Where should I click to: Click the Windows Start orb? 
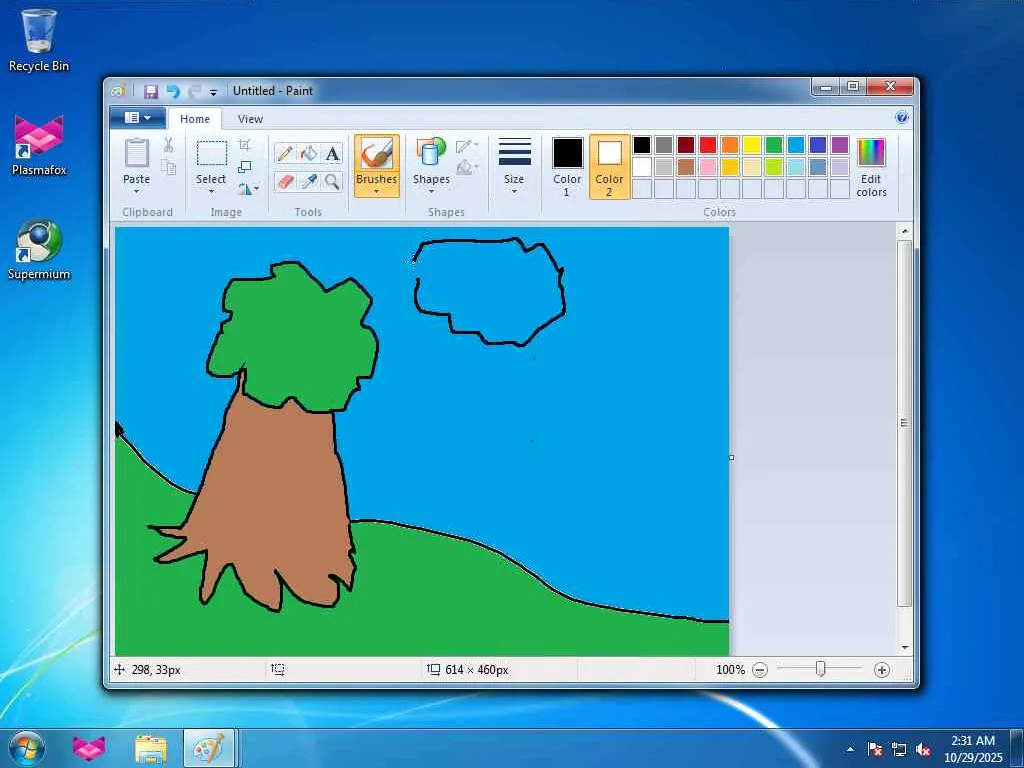coord(27,748)
